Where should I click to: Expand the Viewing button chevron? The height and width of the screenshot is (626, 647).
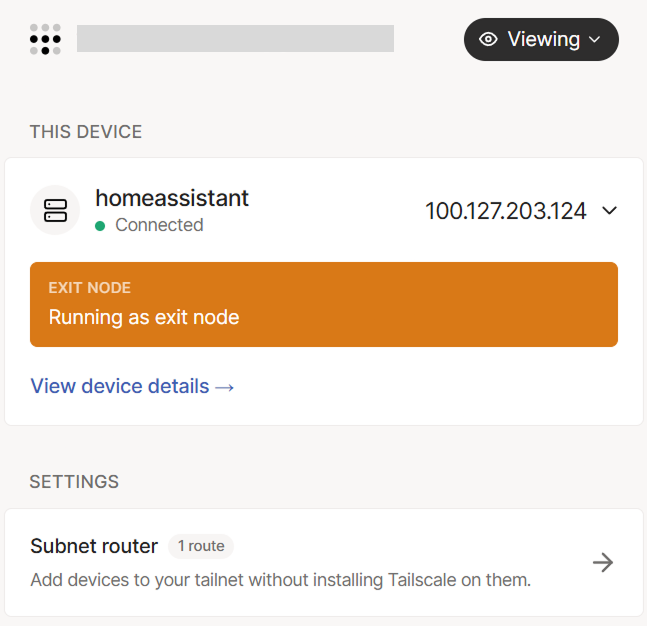tap(595, 40)
